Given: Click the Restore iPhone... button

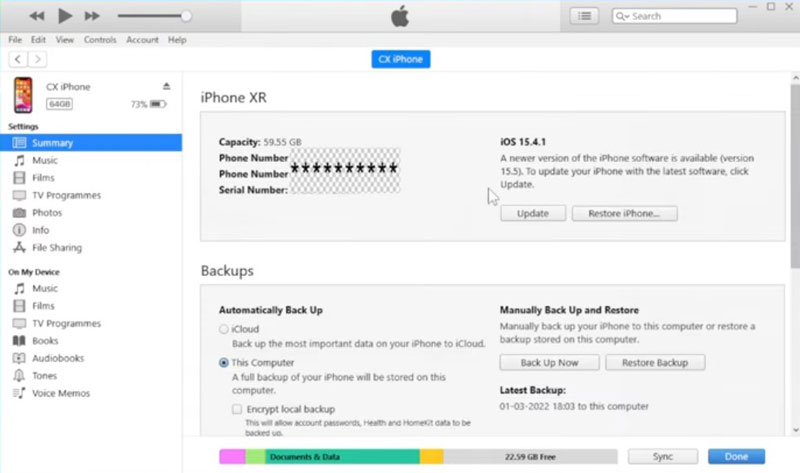Looking at the screenshot, I should coord(624,213).
